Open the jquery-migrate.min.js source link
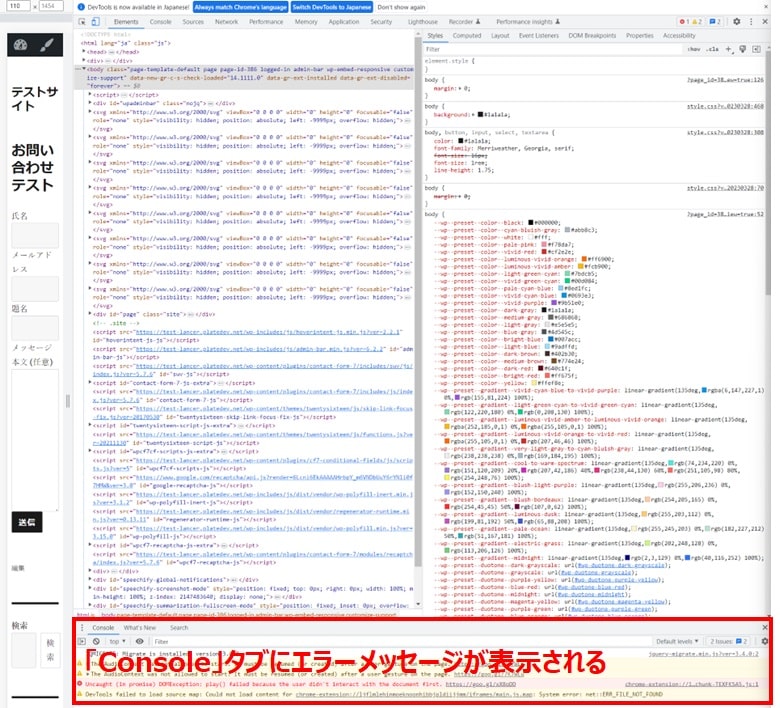The width and height of the screenshot is (780, 708). [704, 654]
